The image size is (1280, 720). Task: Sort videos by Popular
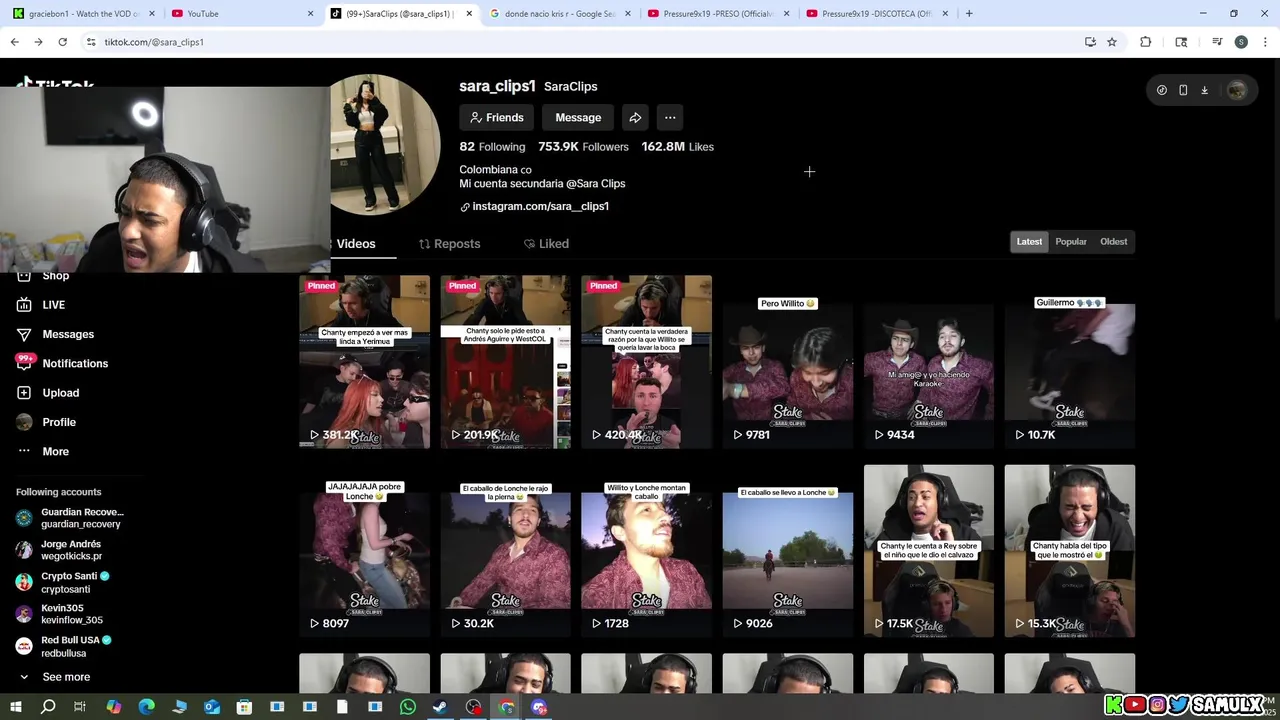click(1071, 242)
